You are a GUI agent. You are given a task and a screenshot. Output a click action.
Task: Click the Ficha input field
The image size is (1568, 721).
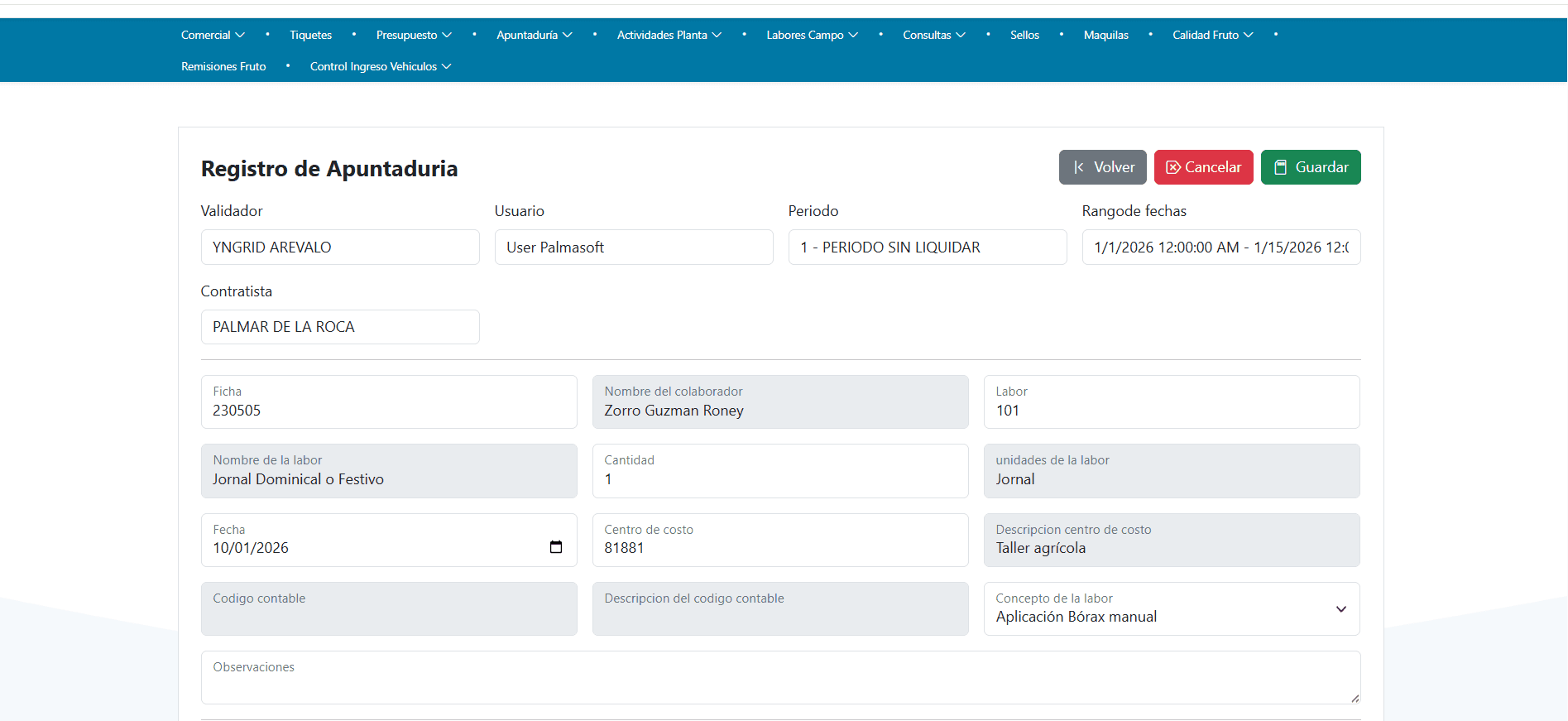[388, 411]
